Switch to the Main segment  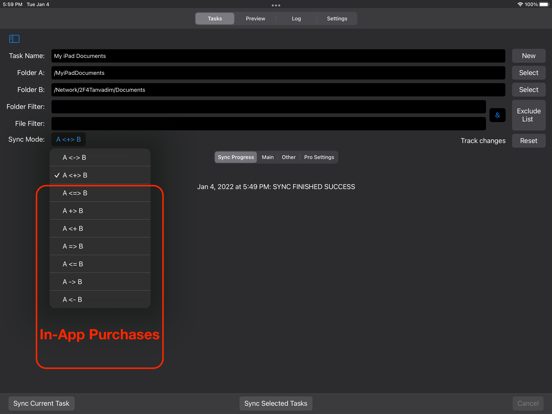[x=268, y=157]
